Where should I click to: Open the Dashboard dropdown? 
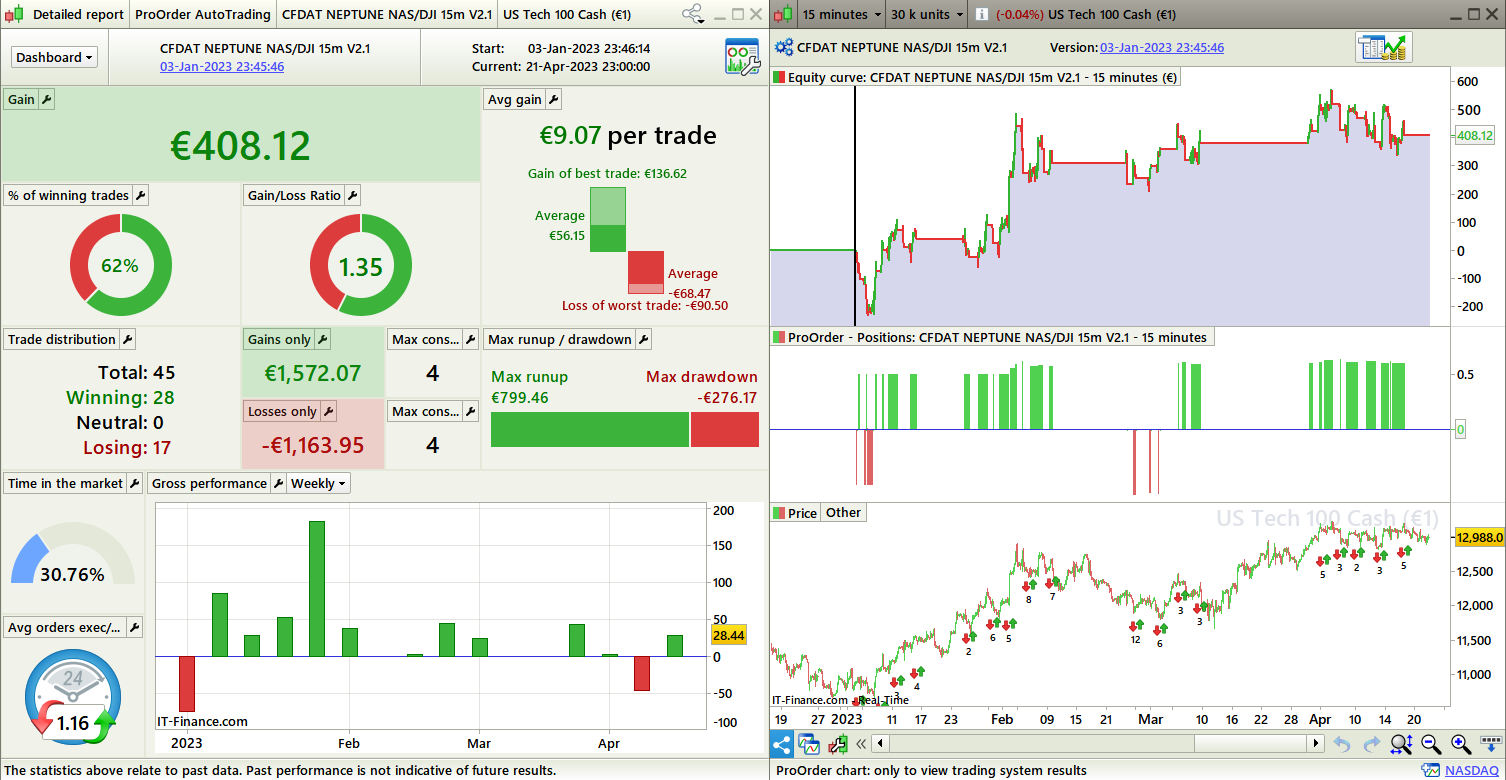(x=55, y=57)
